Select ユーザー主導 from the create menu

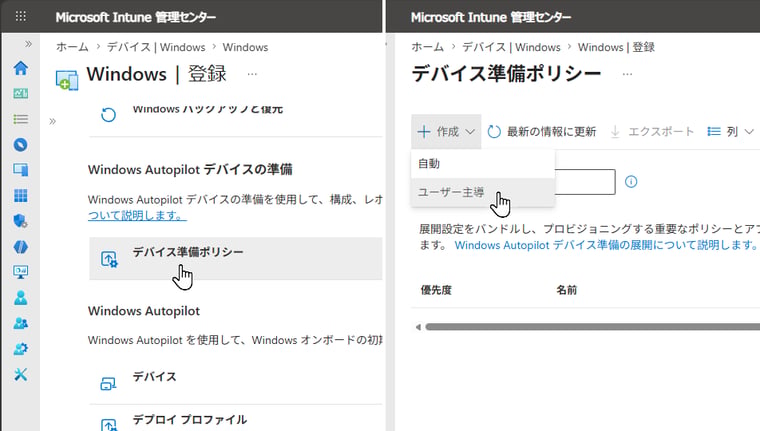point(483,192)
